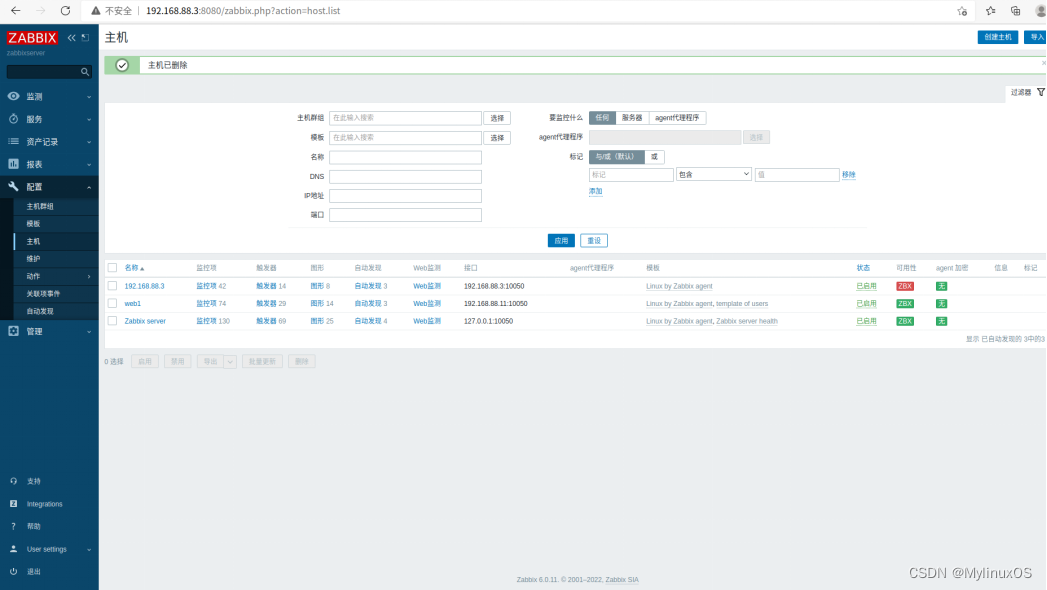Open the 导出 dropdown arrow
Screen dimensions: 1047x590
pos(230,362)
